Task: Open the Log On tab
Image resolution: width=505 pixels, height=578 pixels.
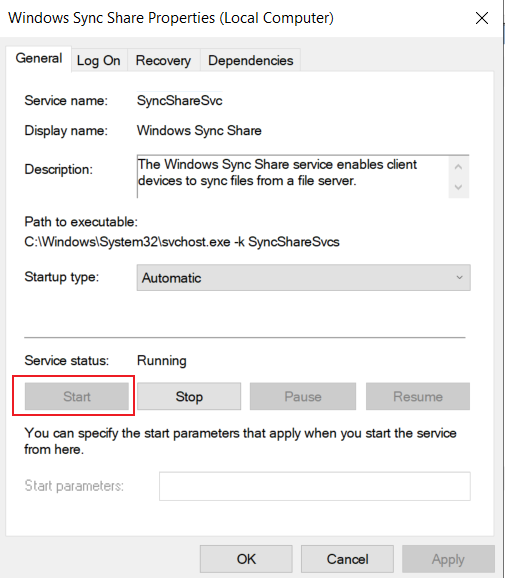Action: [x=98, y=60]
